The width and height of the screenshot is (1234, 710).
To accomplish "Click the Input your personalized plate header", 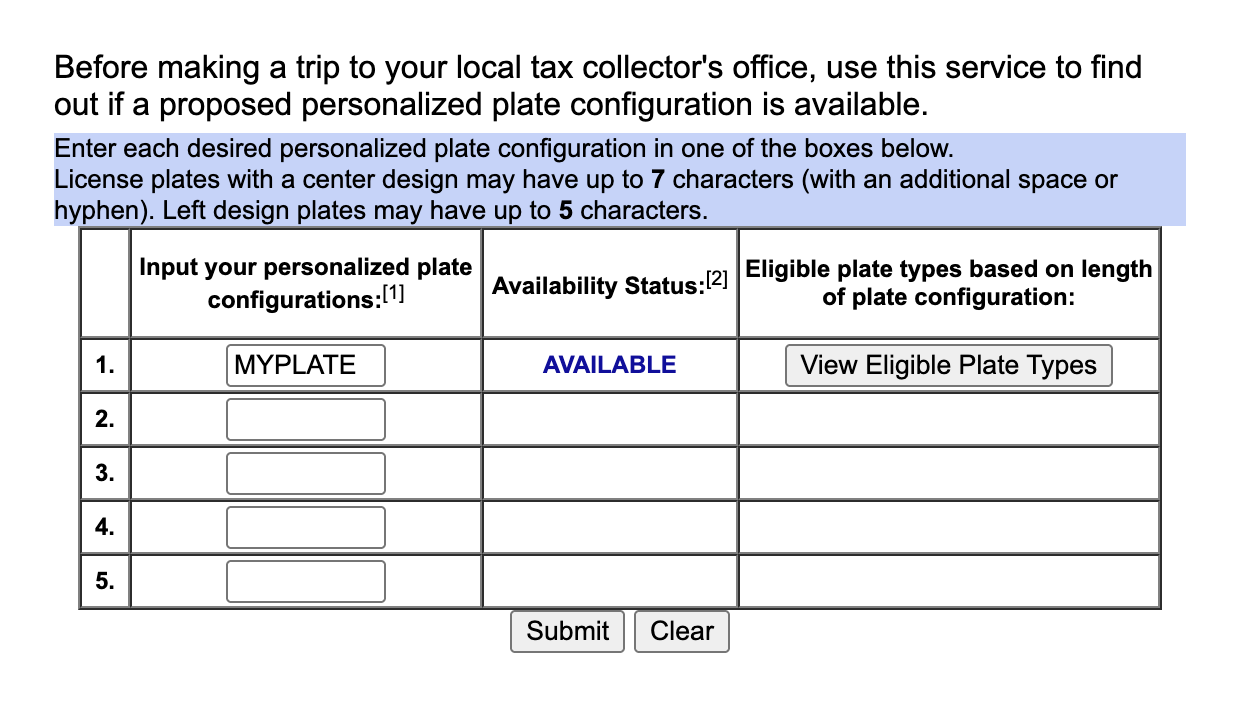I will 305,268.
